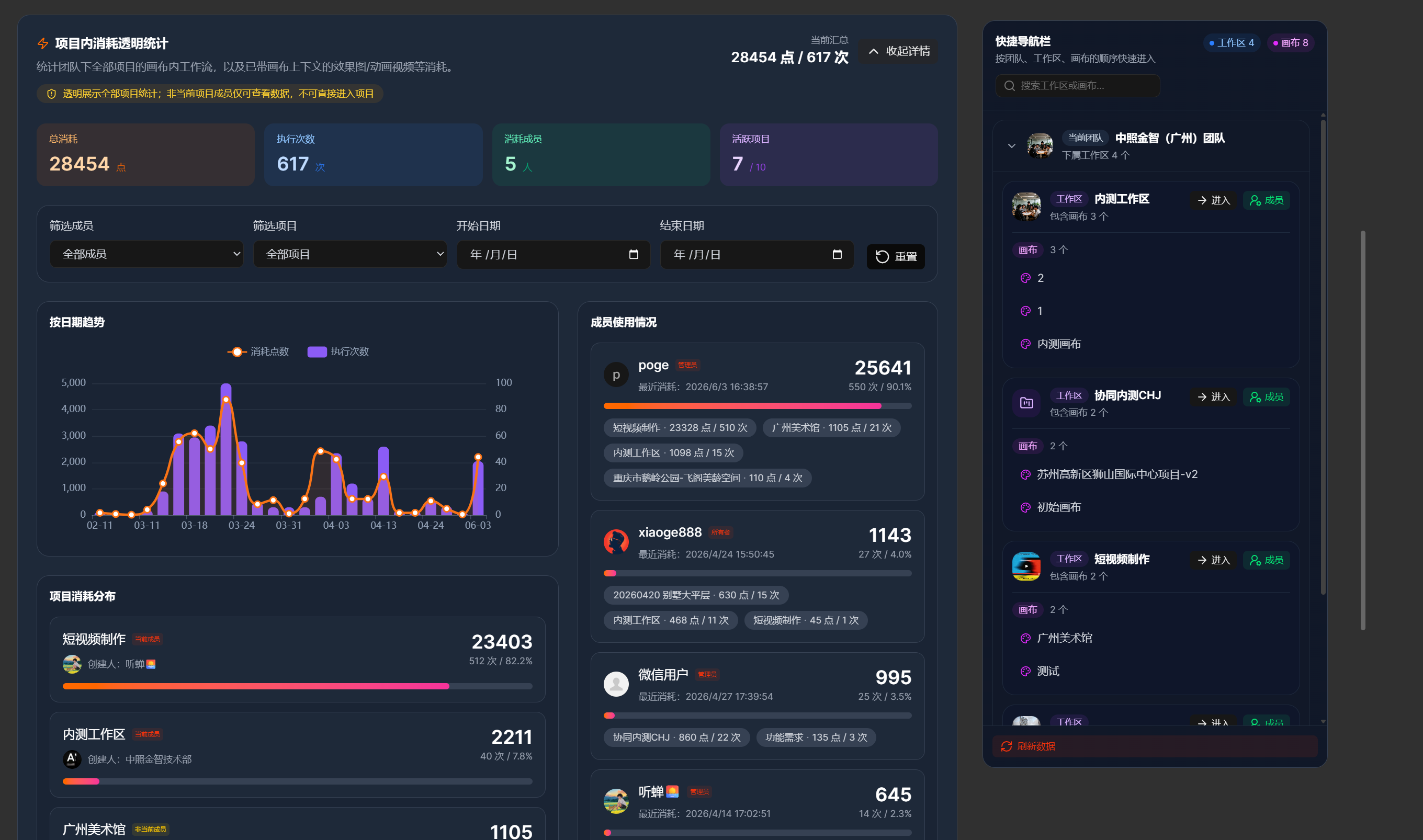Screen dimensions: 1423x840
Task: Open the 初始画布 canvas
Action: [x=1058, y=508]
